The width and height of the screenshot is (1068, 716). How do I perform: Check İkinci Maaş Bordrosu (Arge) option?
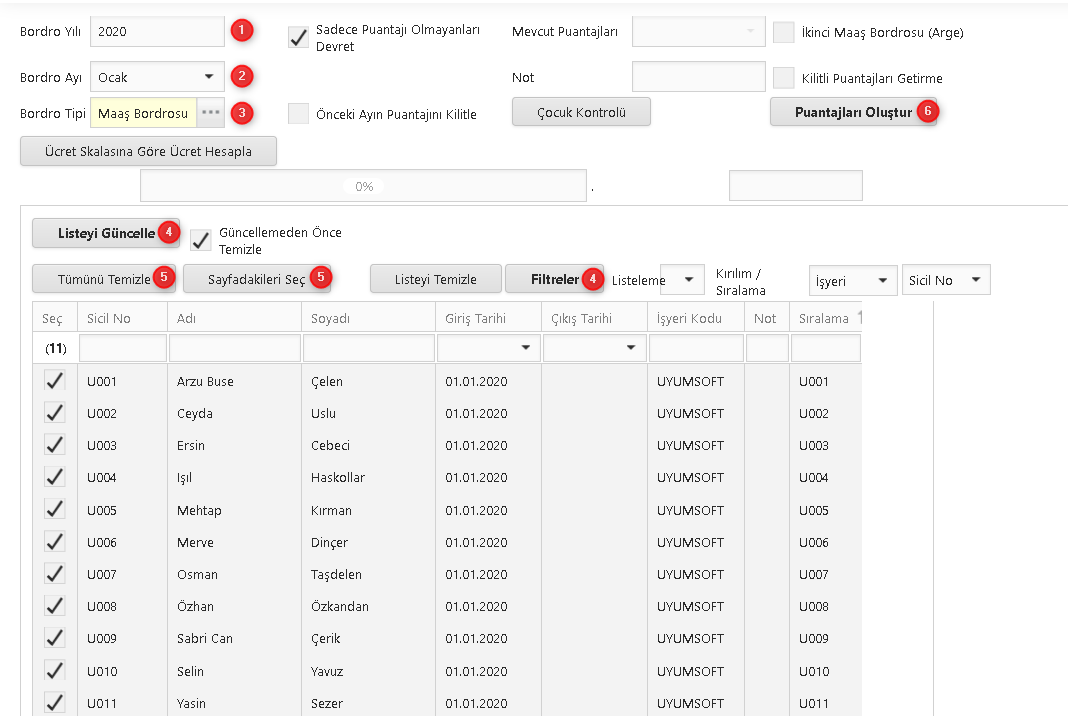(783, 32)
